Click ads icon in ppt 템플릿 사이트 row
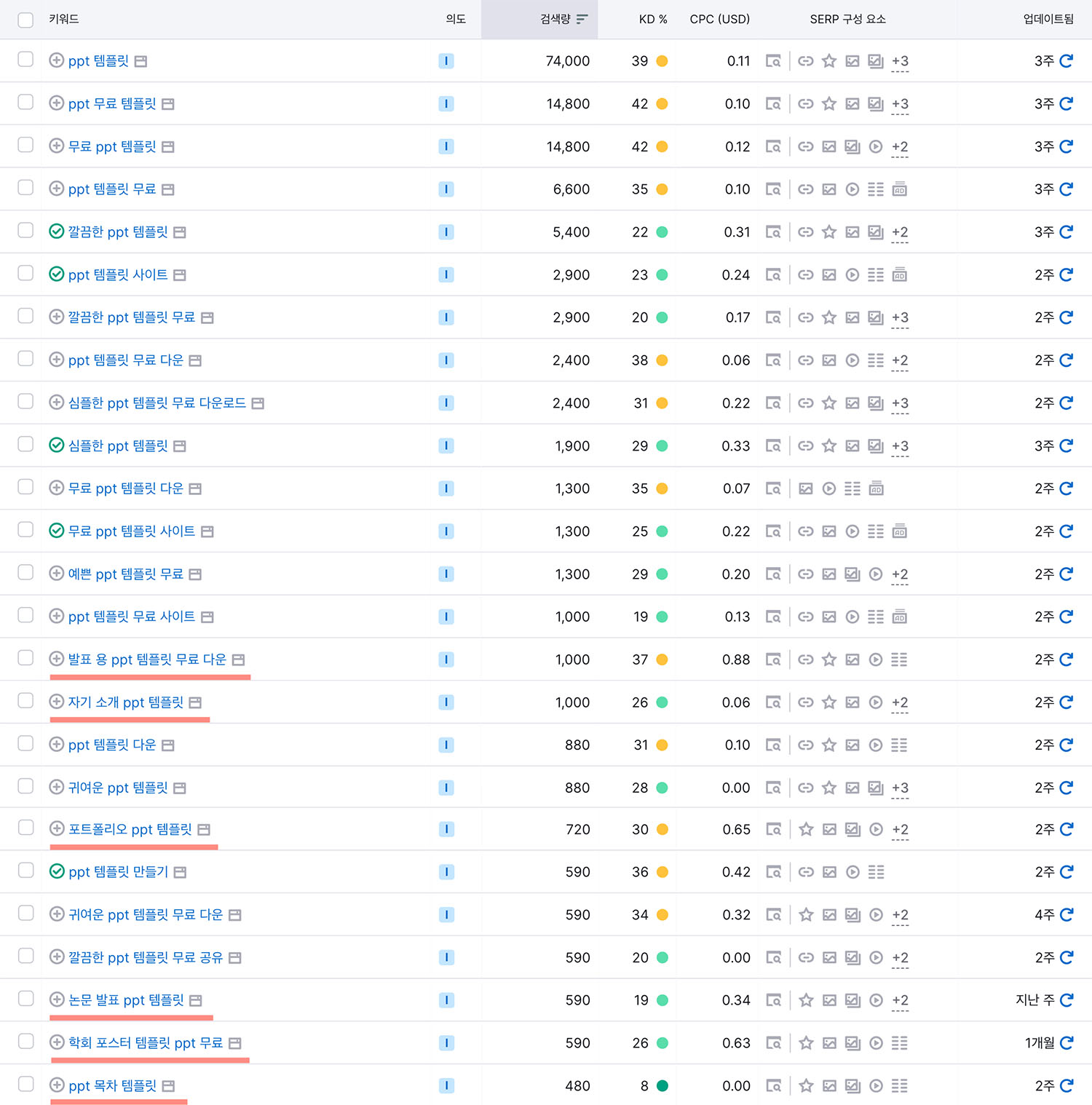 [899, 275]
